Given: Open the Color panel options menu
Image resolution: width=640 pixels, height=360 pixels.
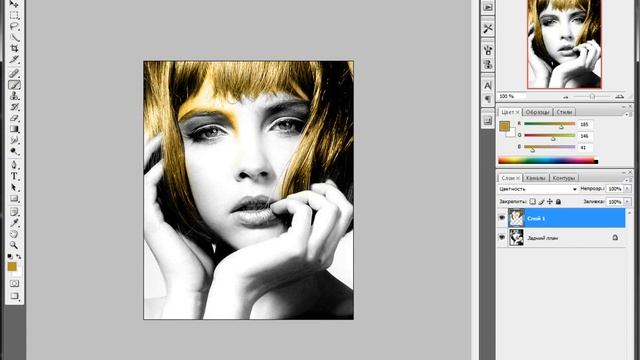Looking at the screenshot, I should 627,115.
